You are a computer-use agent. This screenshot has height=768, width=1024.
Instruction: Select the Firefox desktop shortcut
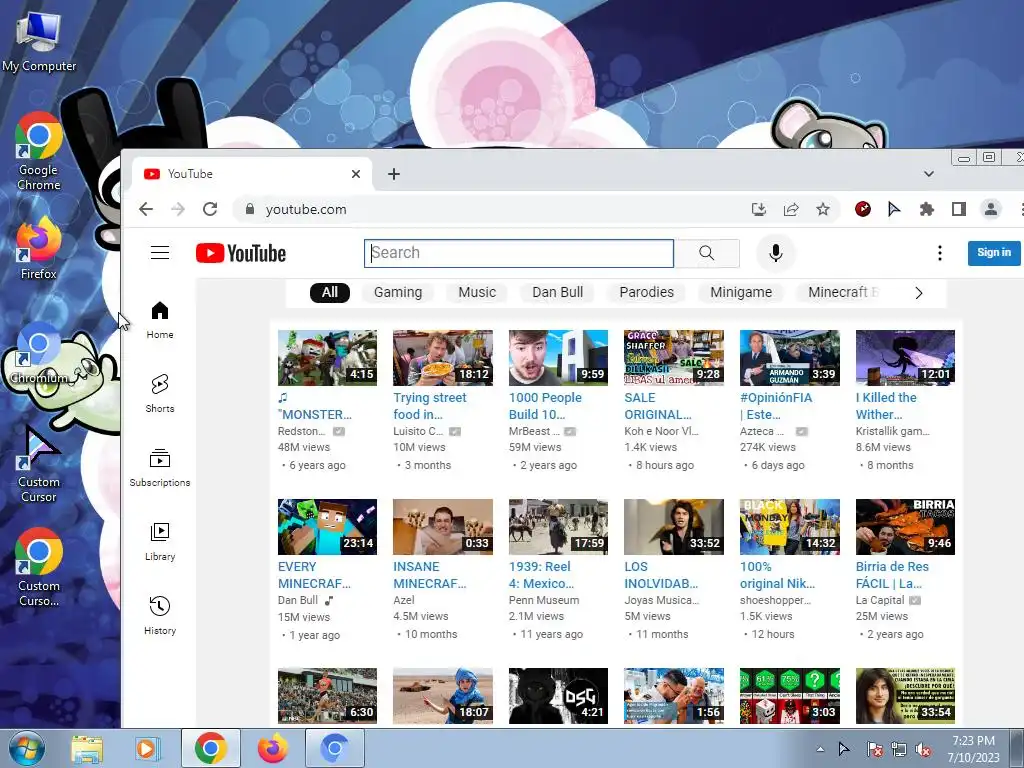coord(39,248)
